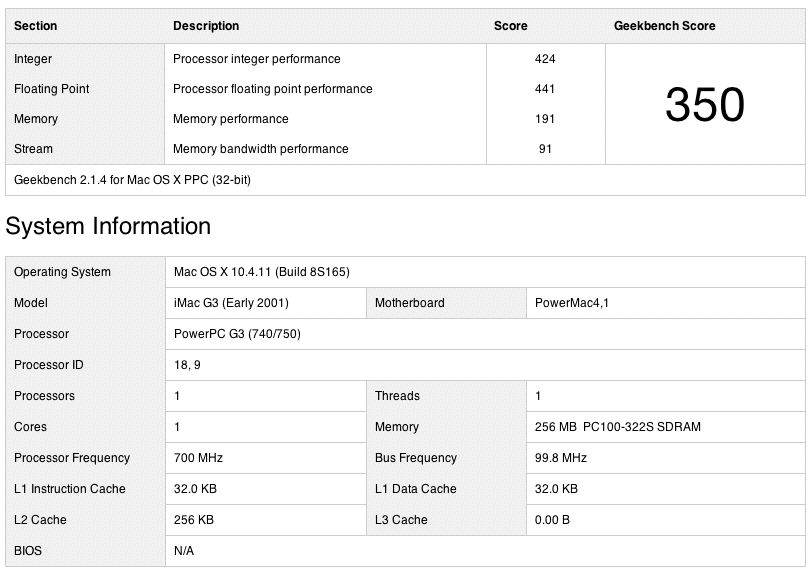This screenshot has width=810, height=574.
Task: Click the 'System Information' heading
Action: coord(108,226)
